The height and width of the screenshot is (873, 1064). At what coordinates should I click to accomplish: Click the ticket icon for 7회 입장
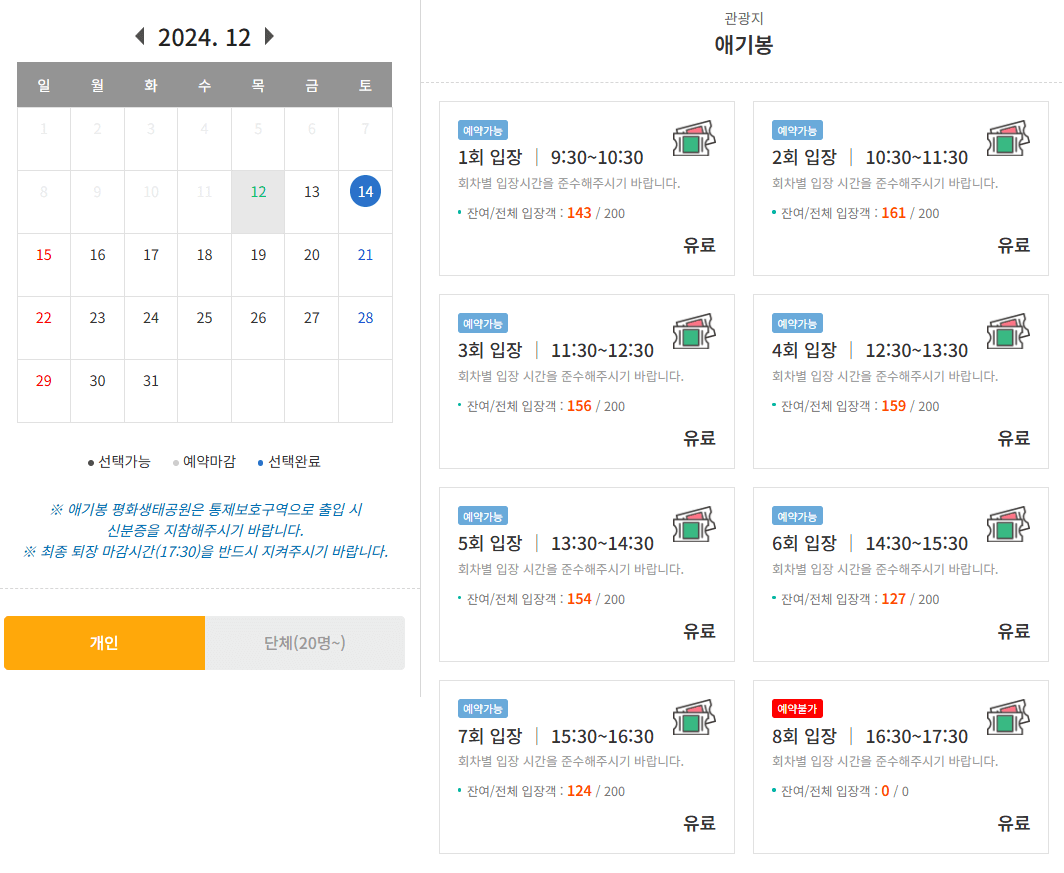(x=694, y=720)
